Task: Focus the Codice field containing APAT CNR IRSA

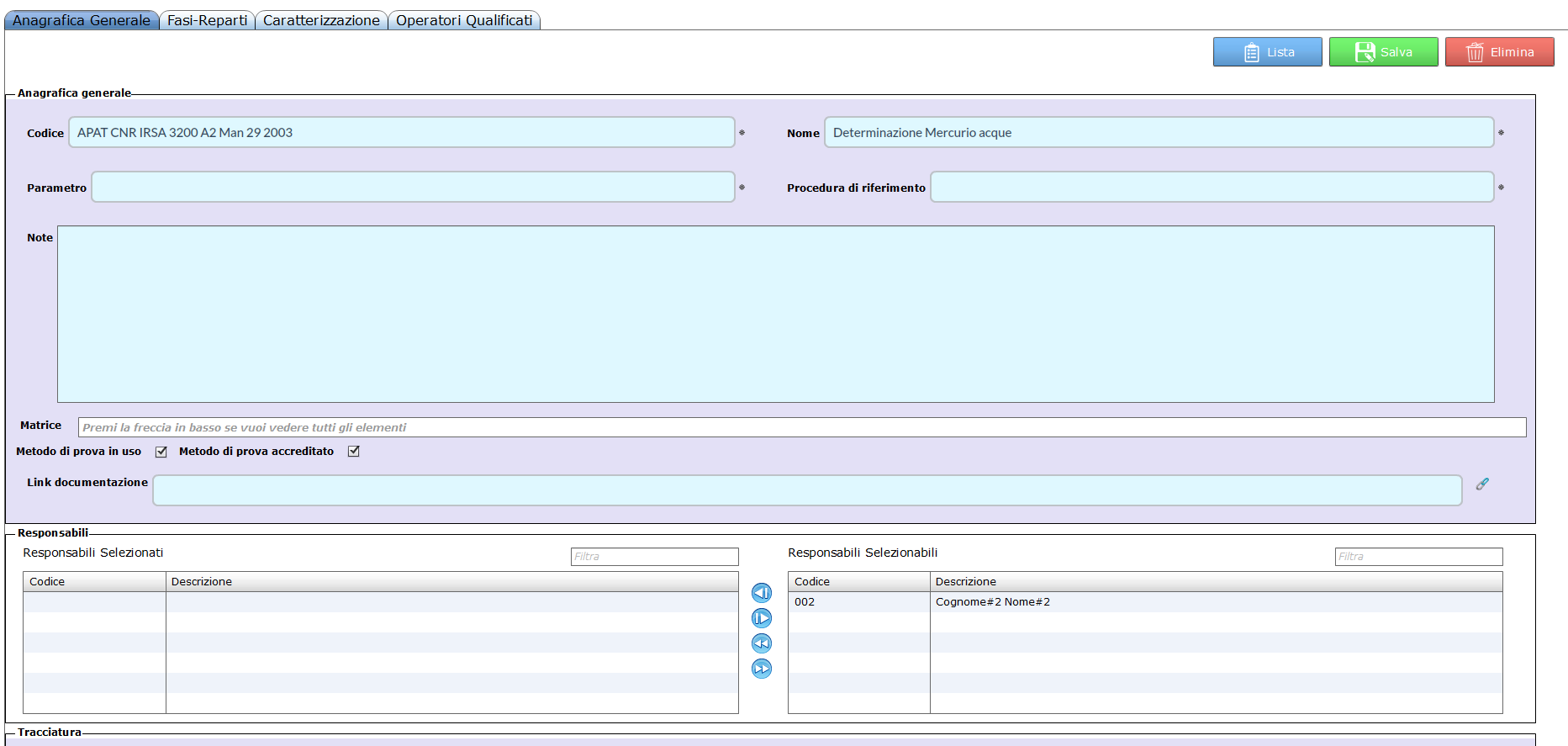Action: pyautogui.click(x=402, y=133)
